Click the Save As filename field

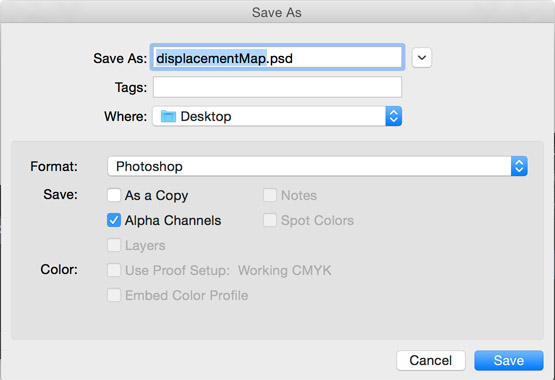(278, 58)
